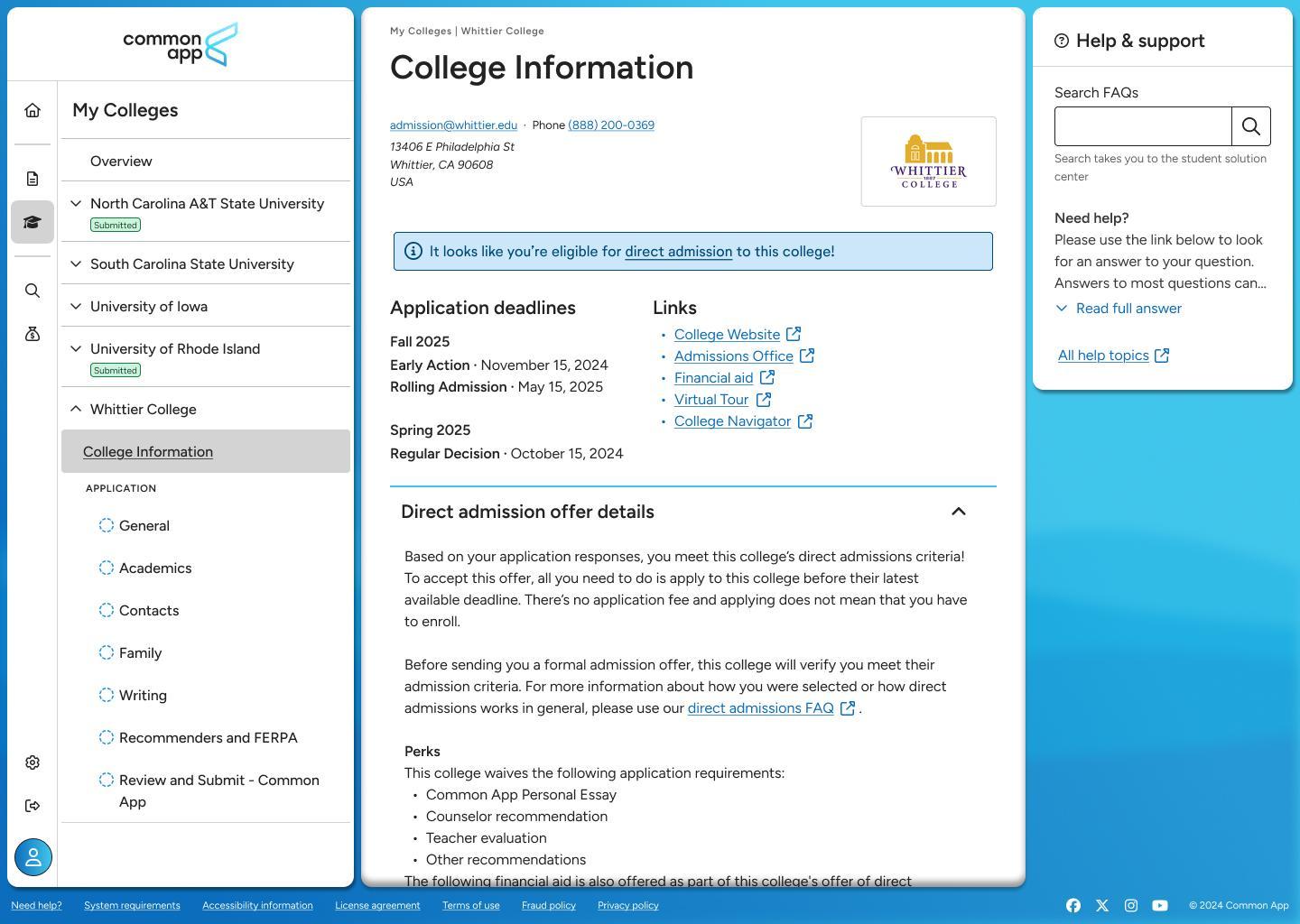Expand University of Iowa

click(76, 307)
